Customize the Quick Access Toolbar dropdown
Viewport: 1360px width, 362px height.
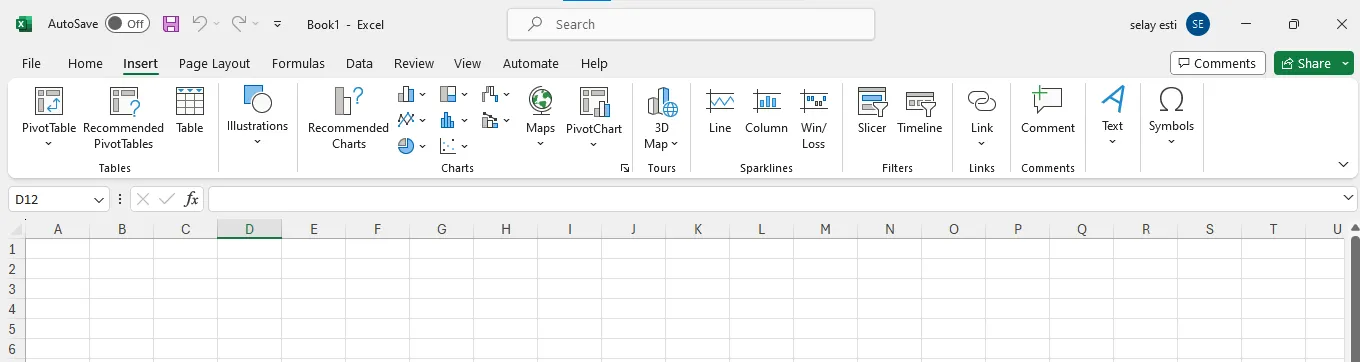click(277, 24)
